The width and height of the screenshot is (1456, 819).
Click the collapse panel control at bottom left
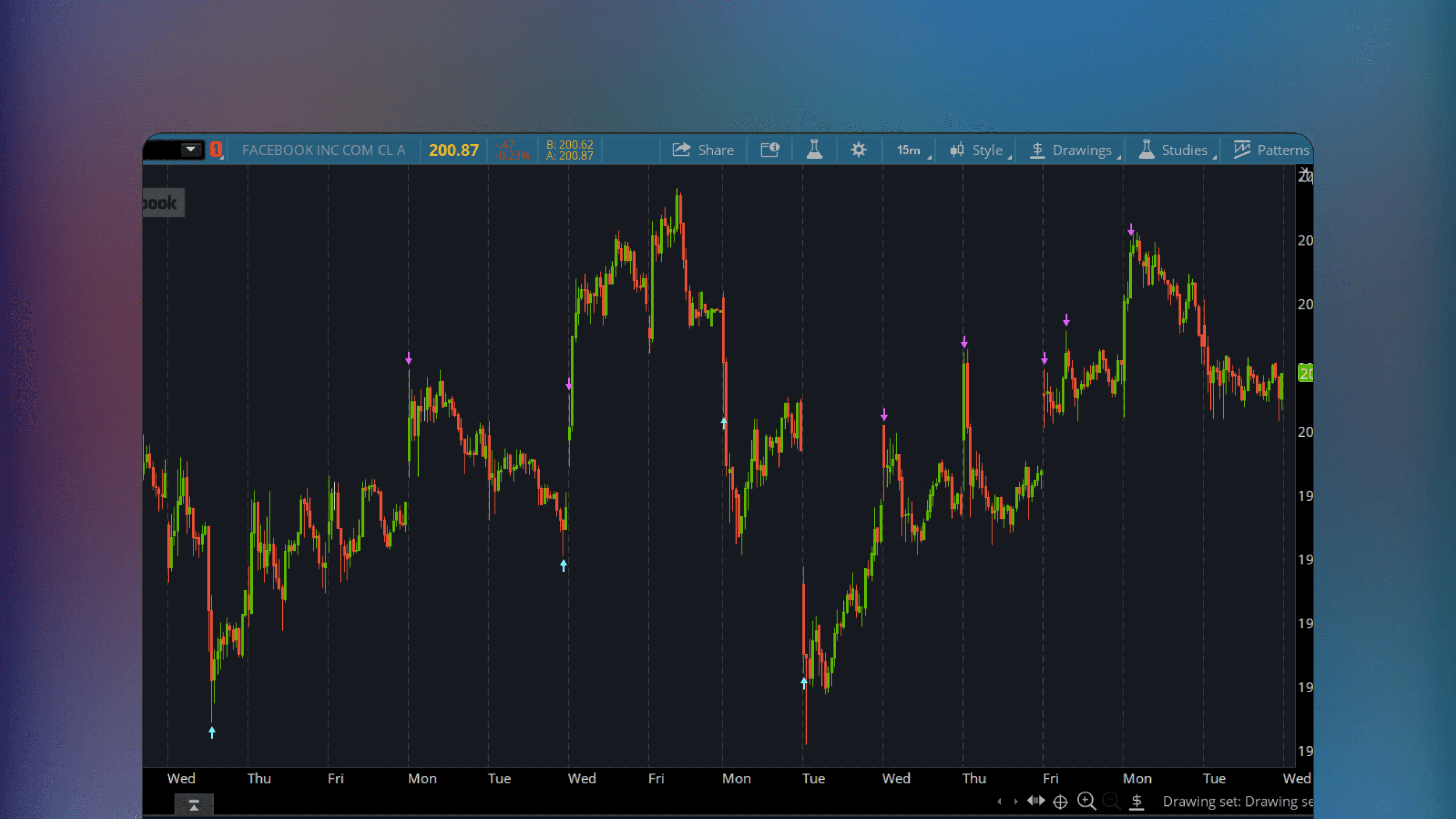pyautogui.click(x=194, y=804)
